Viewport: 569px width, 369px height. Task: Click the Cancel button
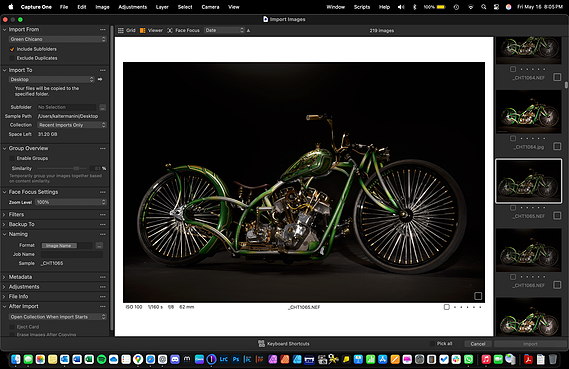[x=478, y=344]
